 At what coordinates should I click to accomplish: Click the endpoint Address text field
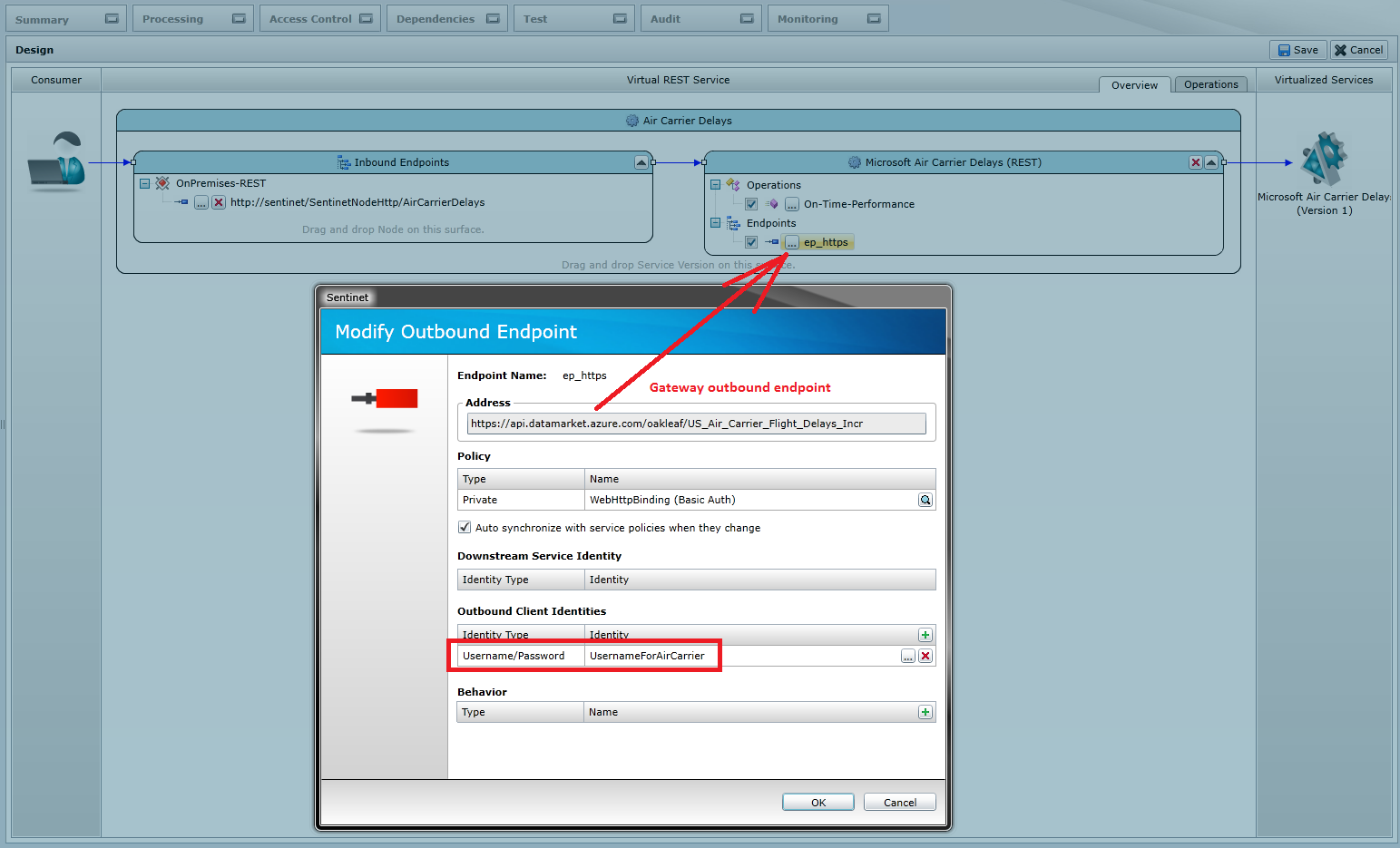[695, 424]
